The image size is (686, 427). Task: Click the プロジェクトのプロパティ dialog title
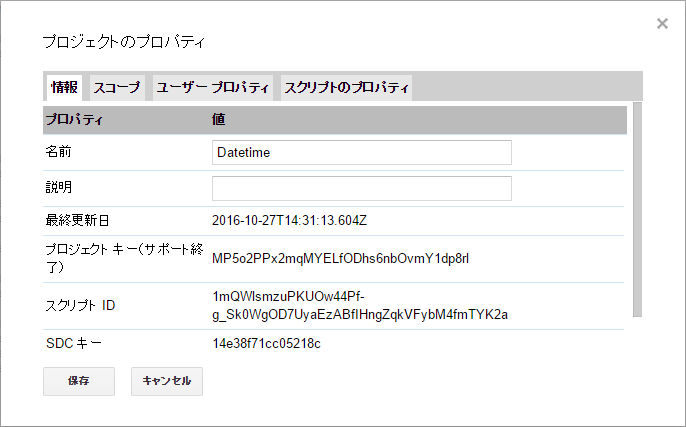coord(122,42)
